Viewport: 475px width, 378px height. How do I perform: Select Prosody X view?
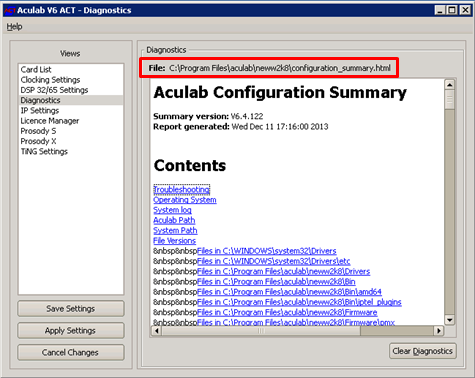(x=71, y=141)
